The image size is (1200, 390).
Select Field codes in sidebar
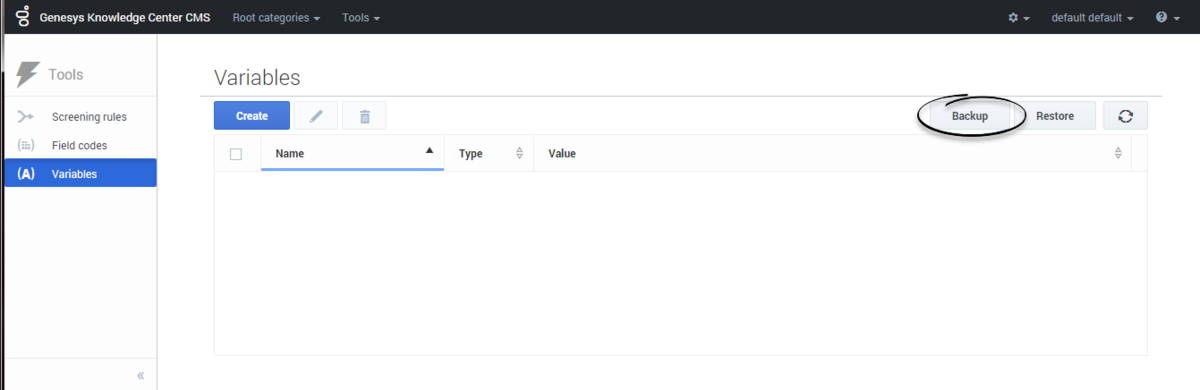pyautogui.click(x=78, y=145)
